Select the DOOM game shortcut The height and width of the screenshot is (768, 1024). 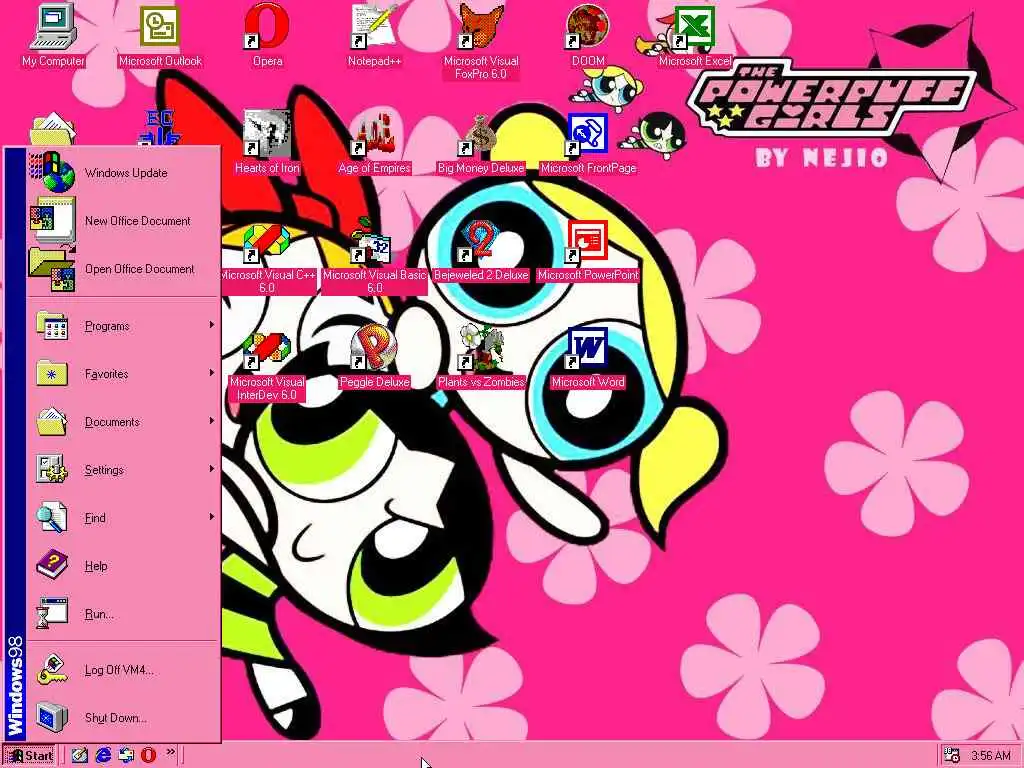click(x=588, y=36)
